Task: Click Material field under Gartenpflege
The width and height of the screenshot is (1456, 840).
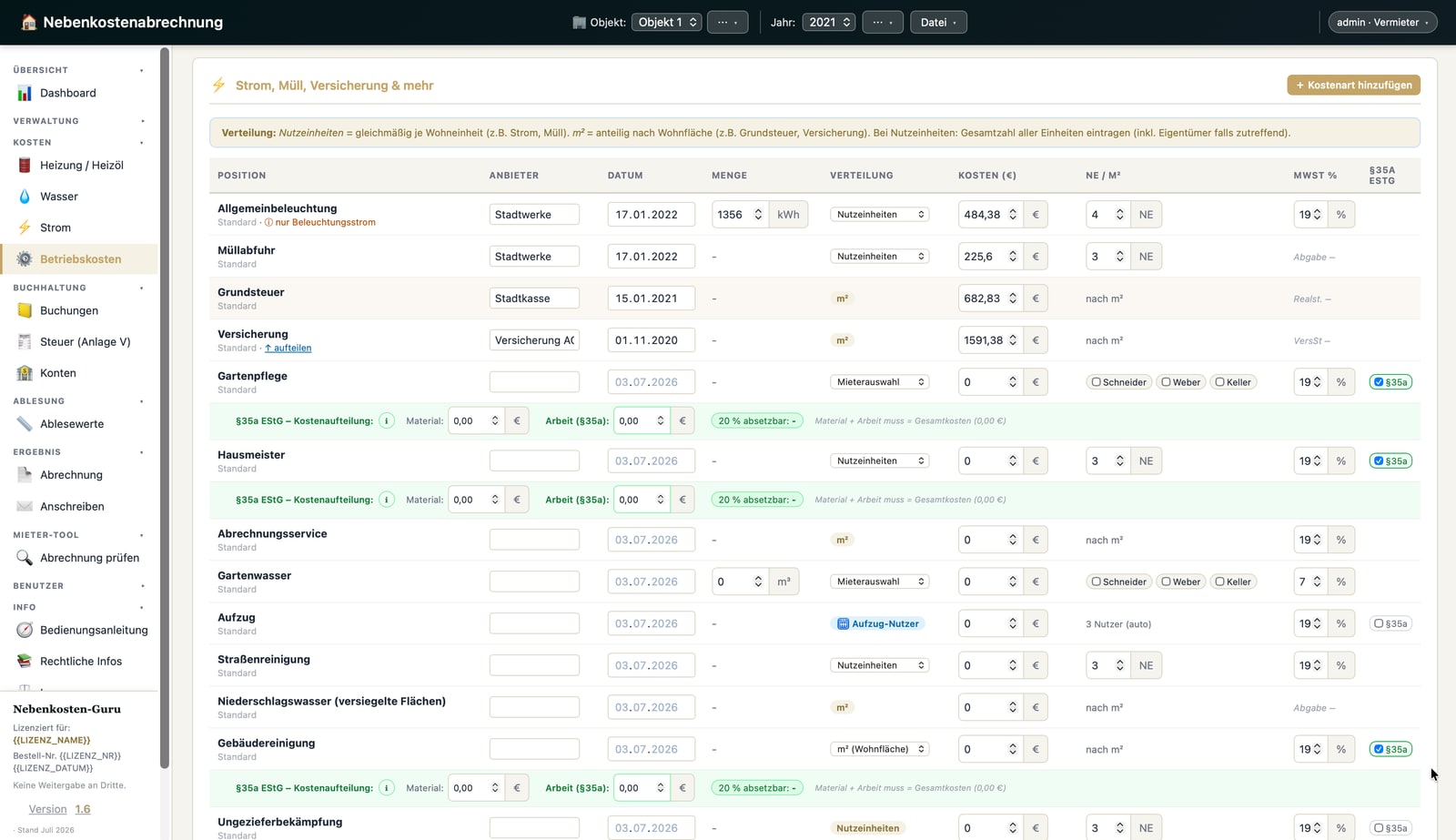Action: click(476, 420)
